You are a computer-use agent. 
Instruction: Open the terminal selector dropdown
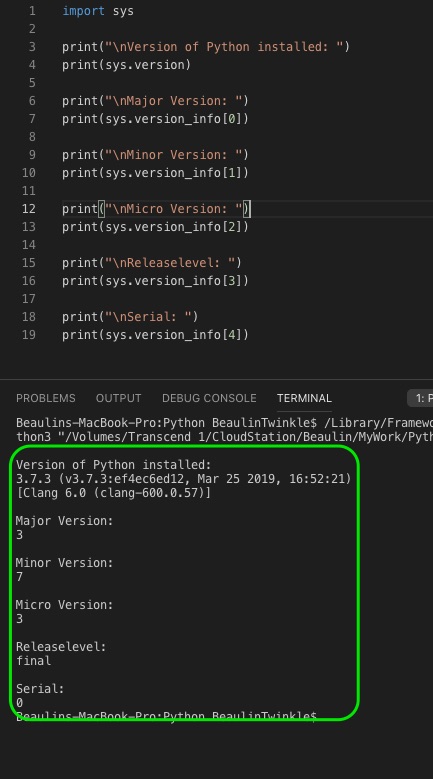pyautogui.click(x=421, y=398)
